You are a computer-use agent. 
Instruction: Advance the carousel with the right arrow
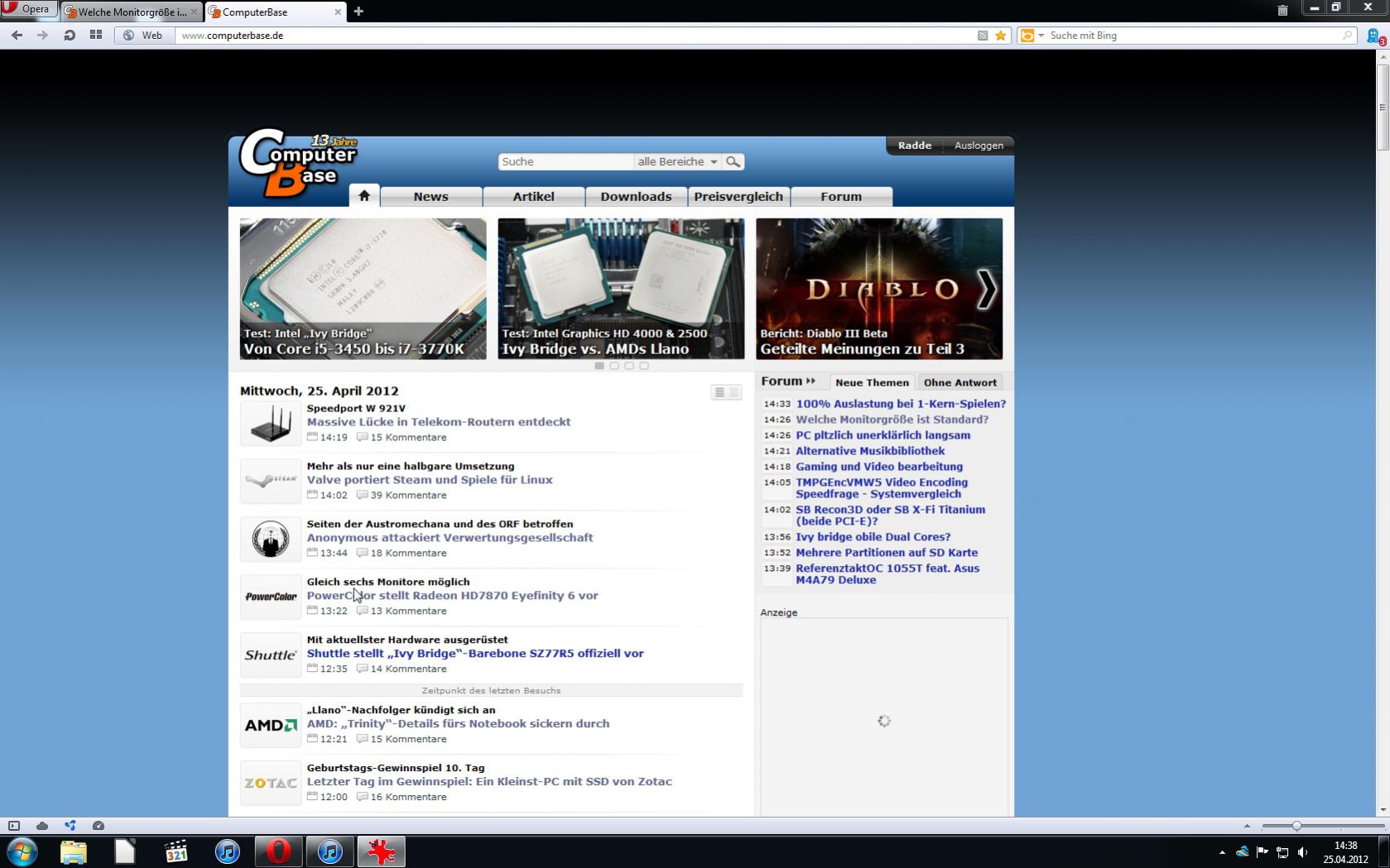point(986,289)
